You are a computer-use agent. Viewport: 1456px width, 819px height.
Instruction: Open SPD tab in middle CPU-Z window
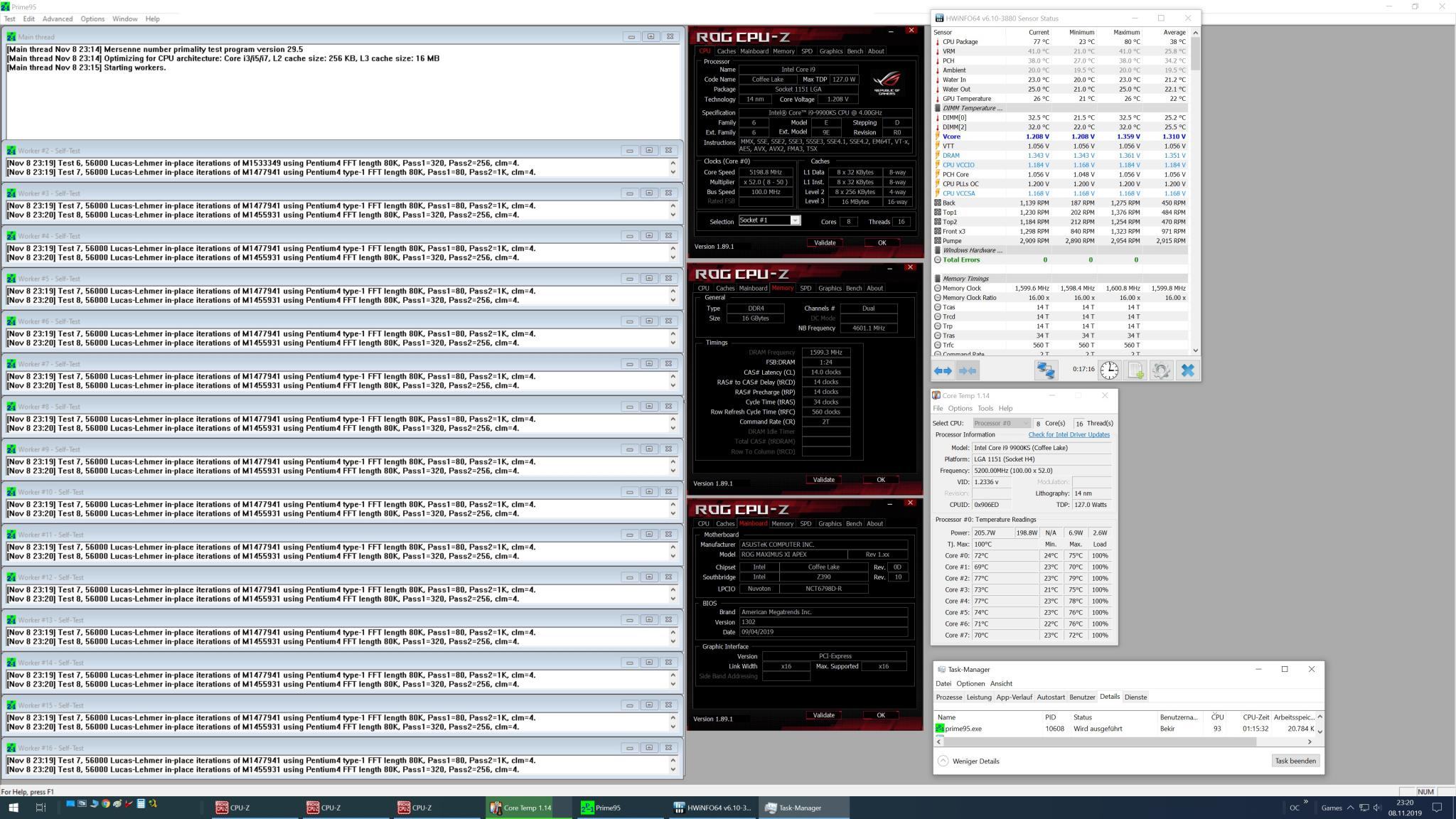(805, 288)
